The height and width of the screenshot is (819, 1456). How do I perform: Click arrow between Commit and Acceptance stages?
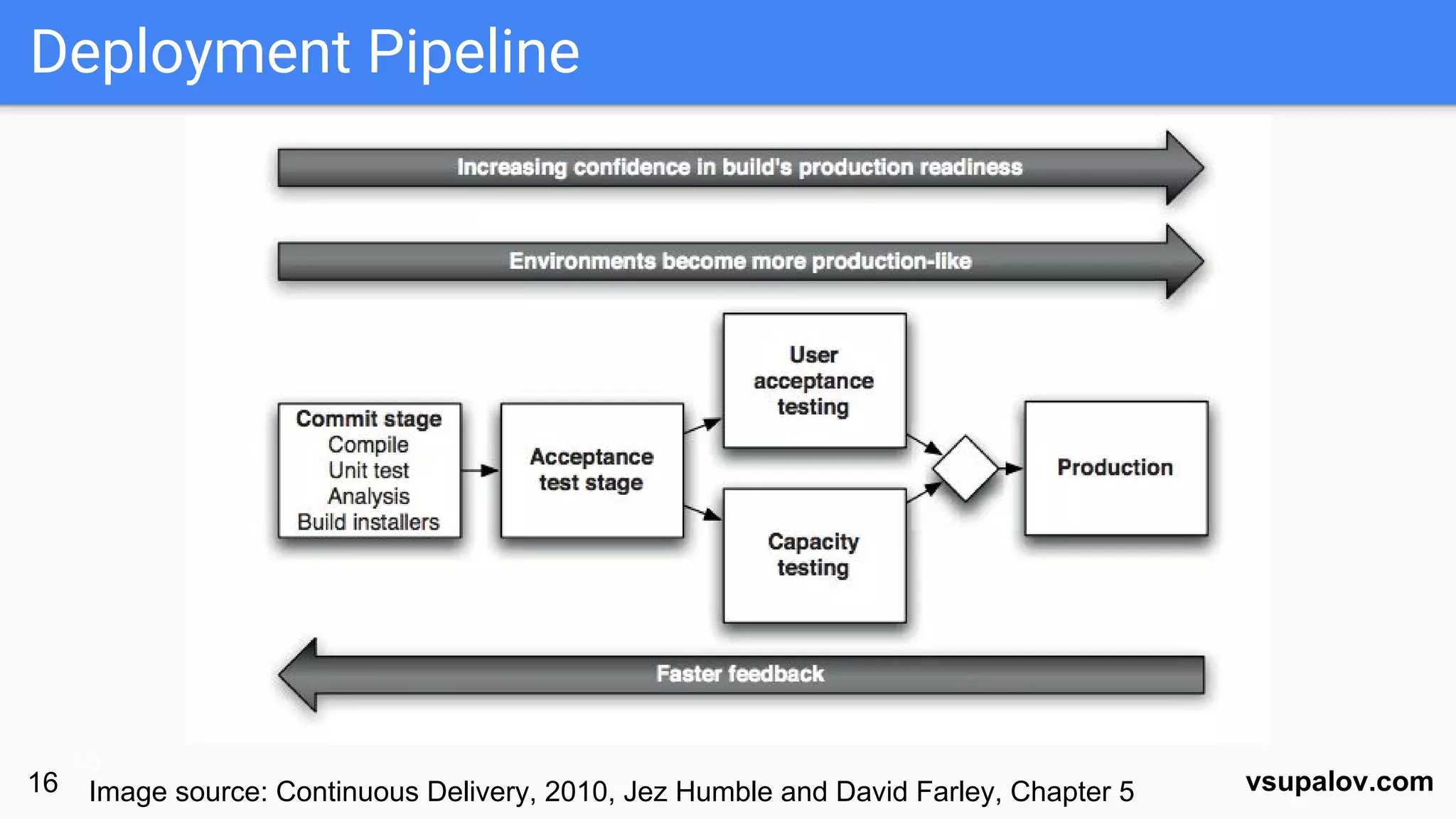[480, 470]
